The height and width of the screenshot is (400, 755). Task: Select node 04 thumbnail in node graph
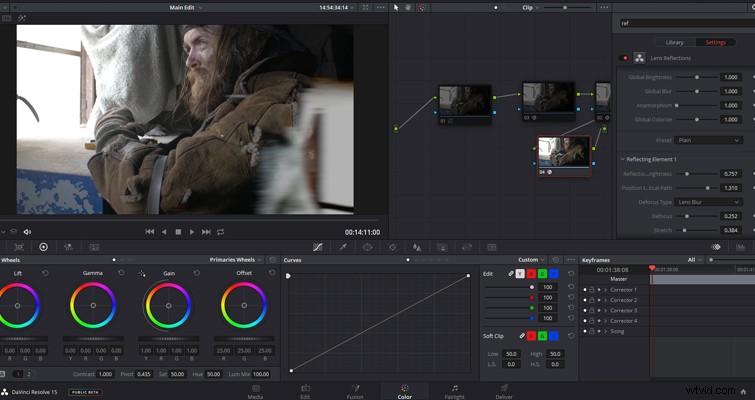click(x=564, y=153)
